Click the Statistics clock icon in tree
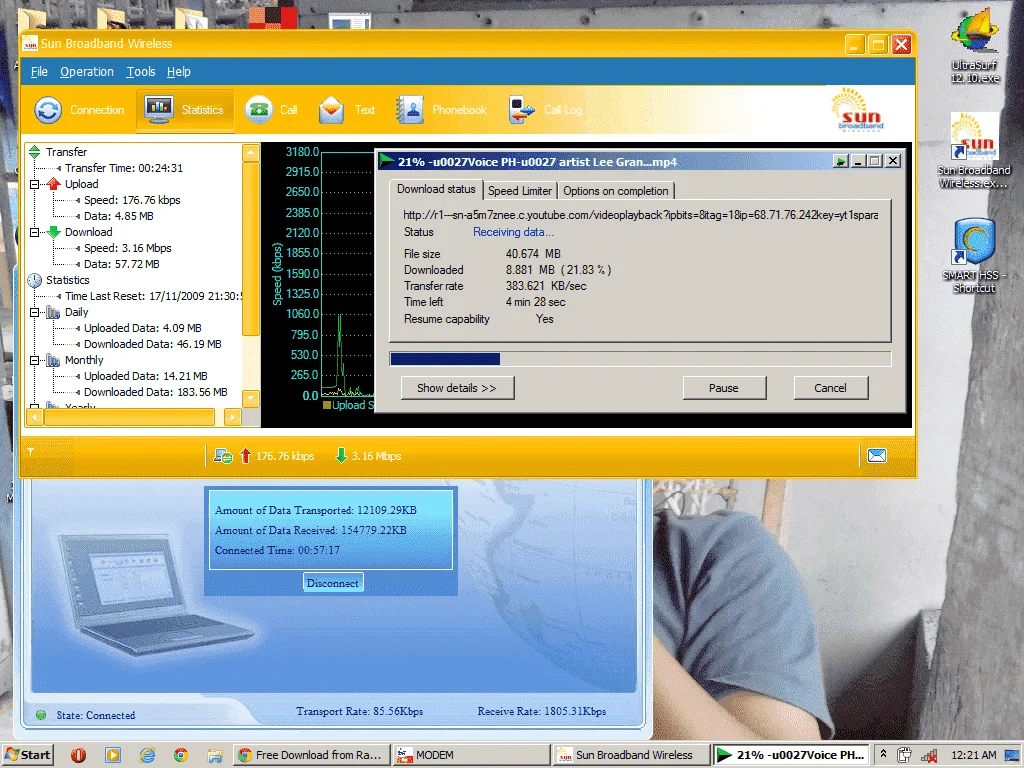The width and height of the screenshot is (1024, 768). (x=35, y=280)
